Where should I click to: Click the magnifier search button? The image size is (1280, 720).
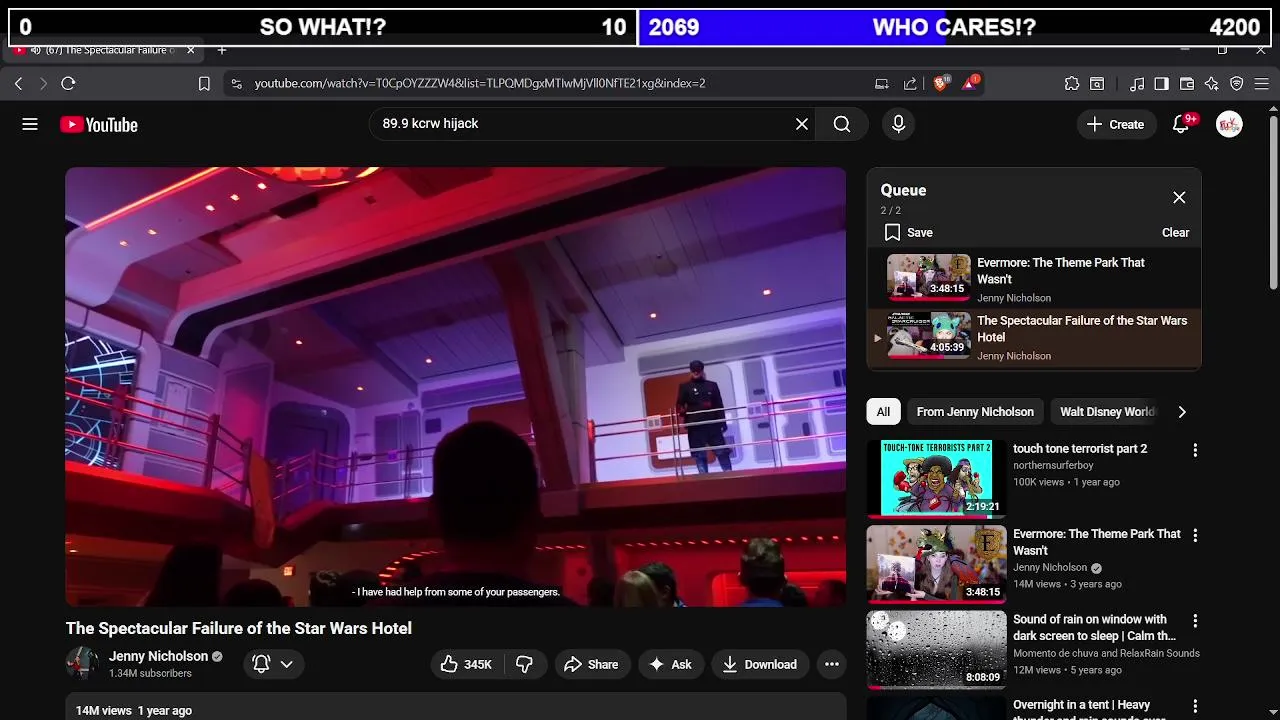(x=842, y=124)
